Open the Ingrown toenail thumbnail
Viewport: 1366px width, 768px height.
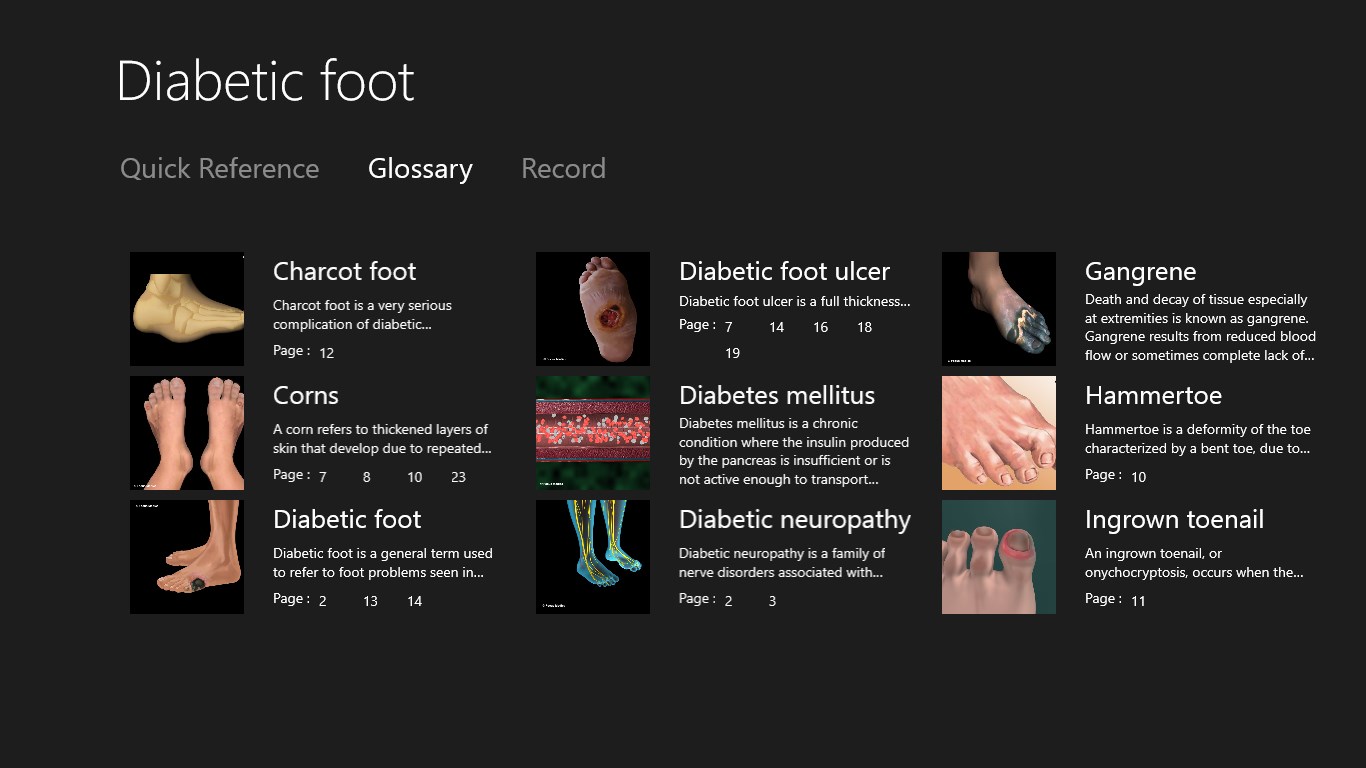pos(999,557)
